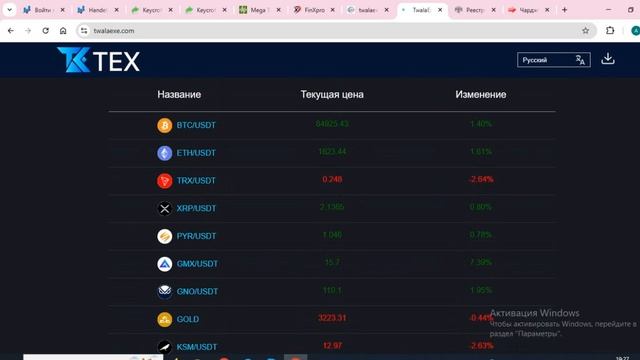Click the download app icon in the header

click(x=608, y=59)
